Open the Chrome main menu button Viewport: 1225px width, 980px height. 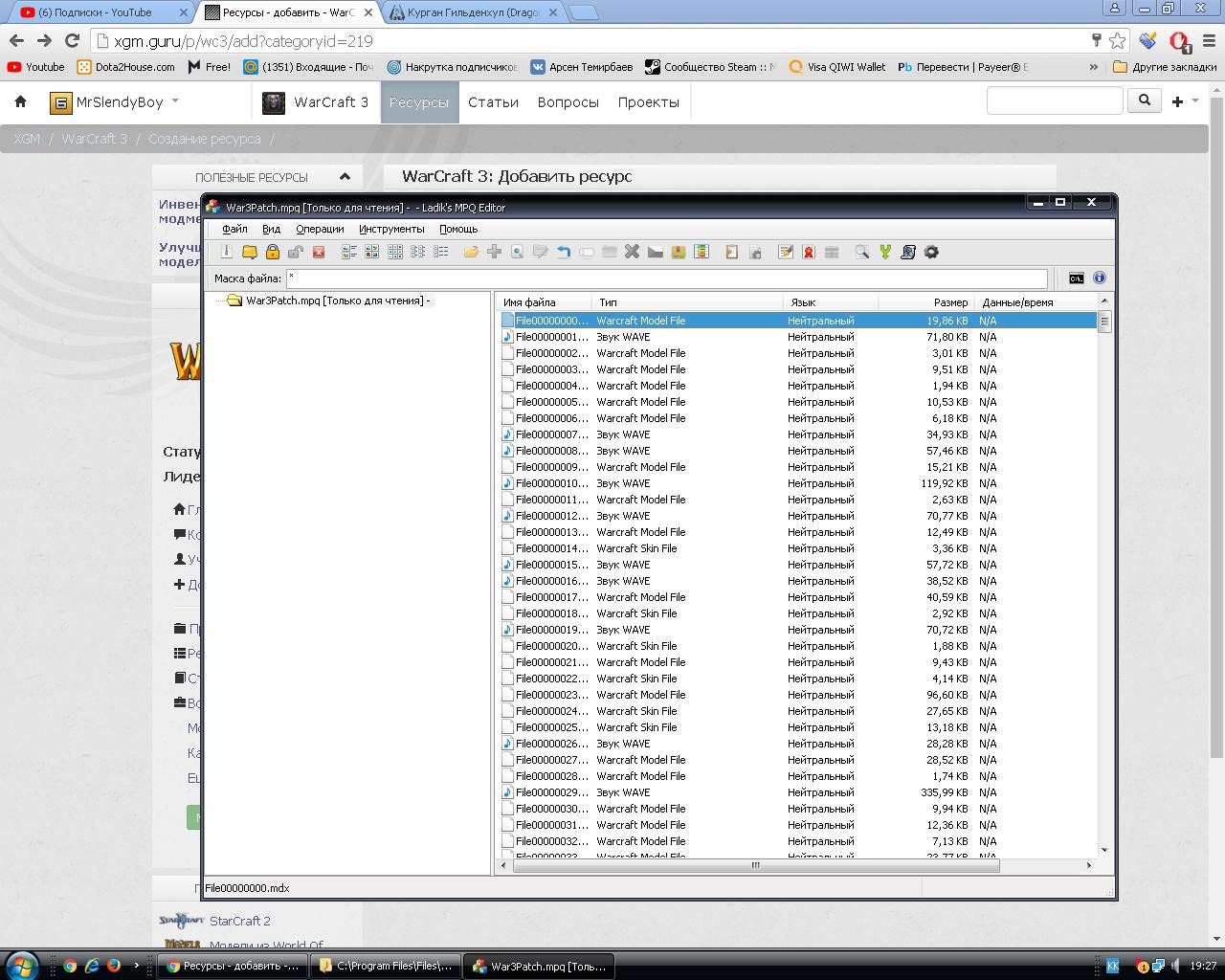click(1209, 40)
